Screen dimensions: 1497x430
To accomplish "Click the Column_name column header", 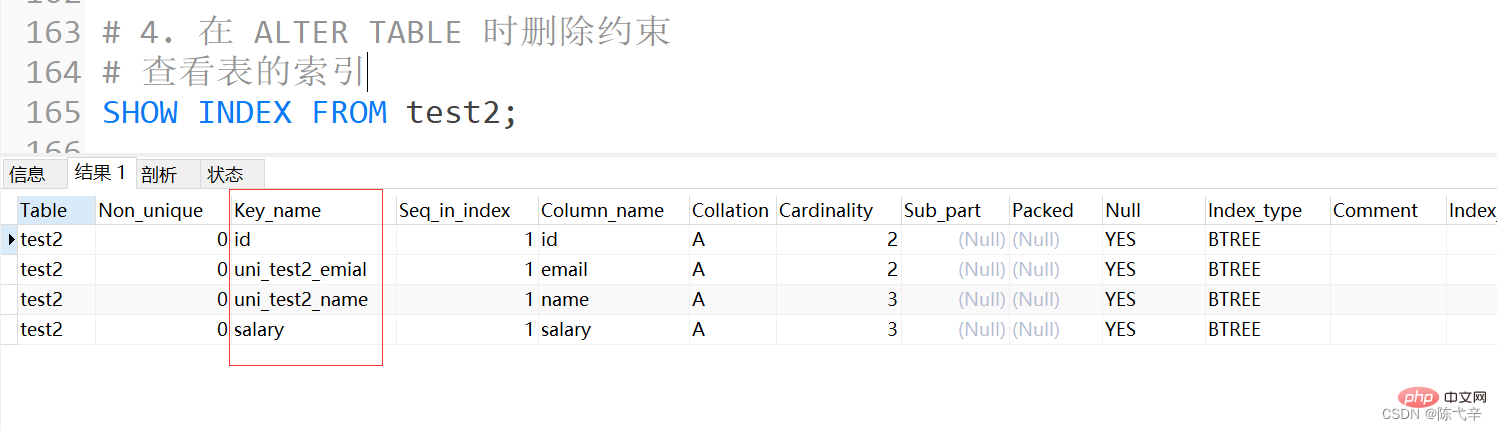I will pyautogui.click(x=602, y=210).
